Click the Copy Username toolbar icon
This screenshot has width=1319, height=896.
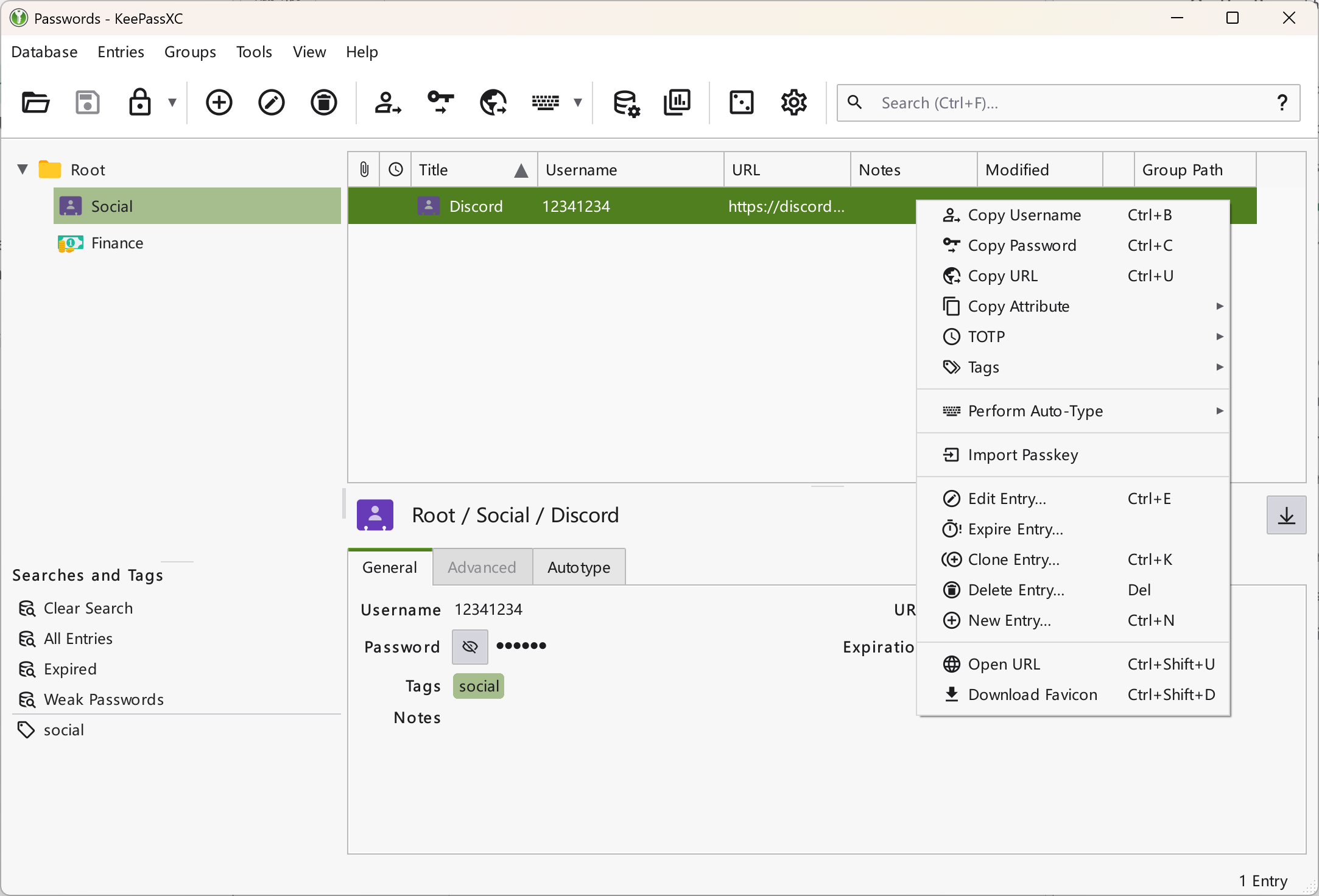pyautogui.click(x=387, y=102)
